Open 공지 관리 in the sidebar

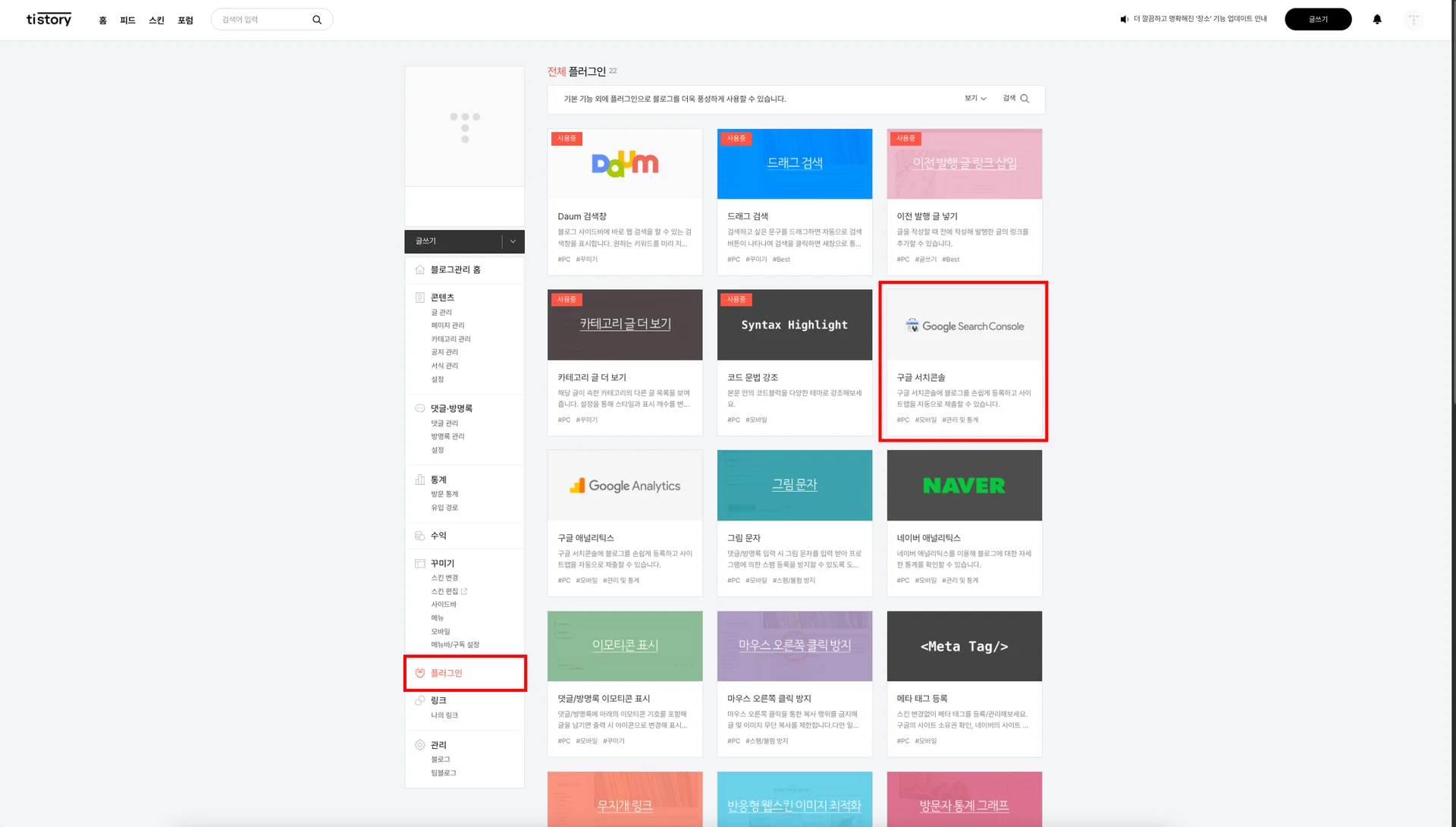pos(444,352)
